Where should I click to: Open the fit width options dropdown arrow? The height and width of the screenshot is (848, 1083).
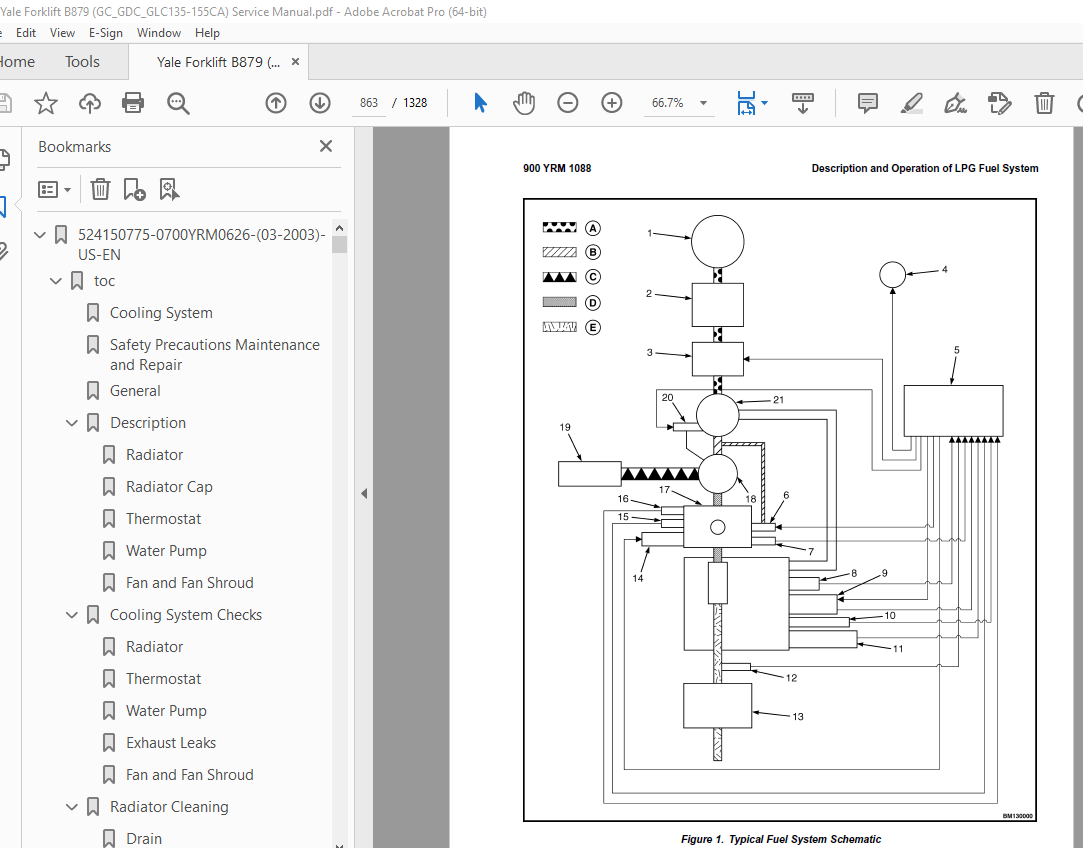tap(765, 103)
